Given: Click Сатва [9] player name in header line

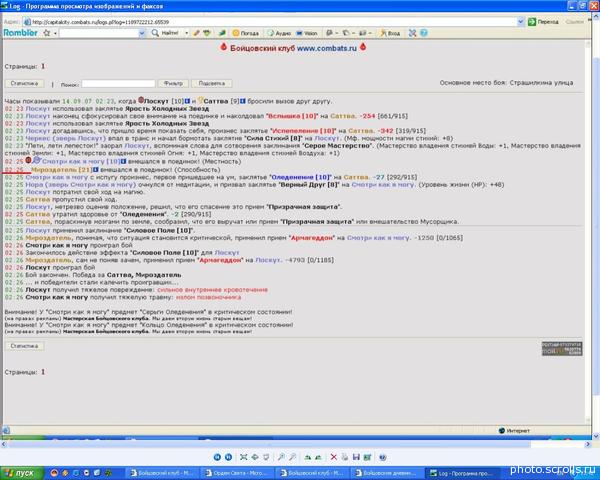Looking at the screenshot, I should (x=221, y=101).
